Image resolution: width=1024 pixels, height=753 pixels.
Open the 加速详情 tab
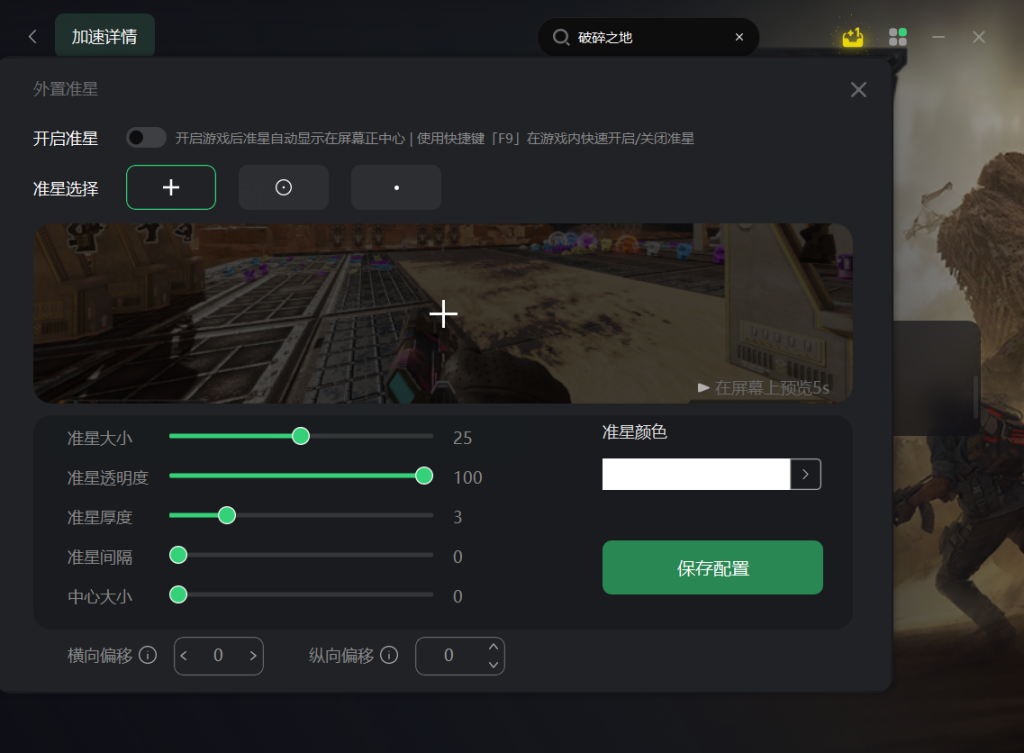click(x=104, y=36)
